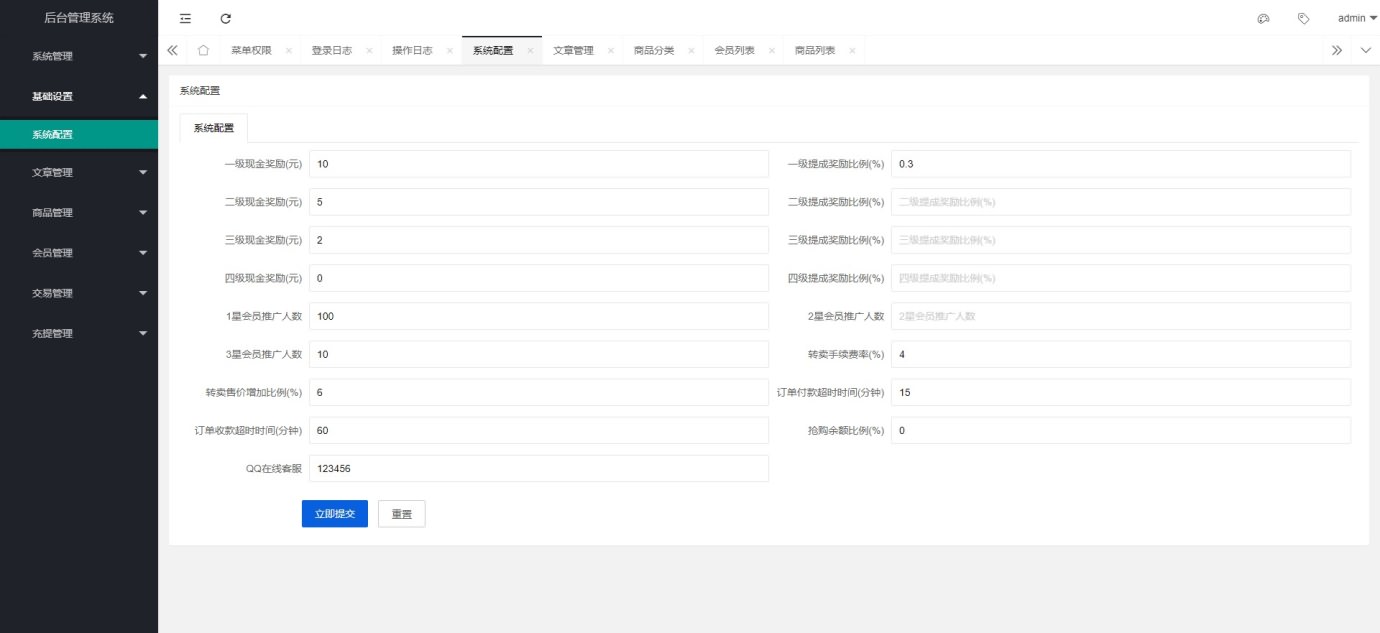Viewport: 1380px width, 633px height.
Task: Switch to the 文章管理 tab
Action: pos(573,51)
